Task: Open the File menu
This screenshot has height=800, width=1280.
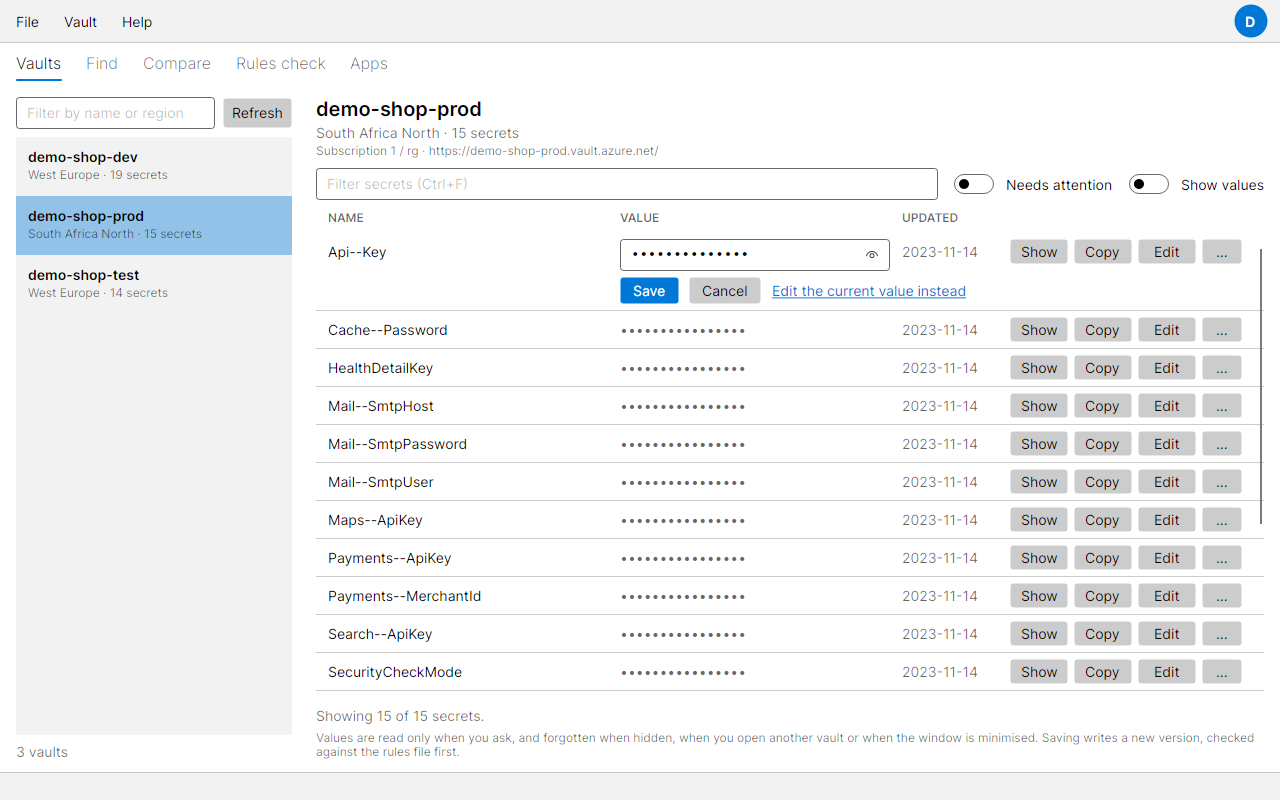Action: tap(27, 22)
